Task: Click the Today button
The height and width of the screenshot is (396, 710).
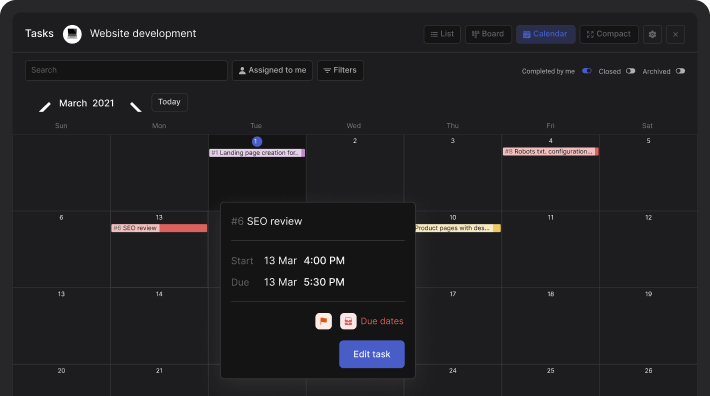Action: pyautogui.click(x=169, y=102)
